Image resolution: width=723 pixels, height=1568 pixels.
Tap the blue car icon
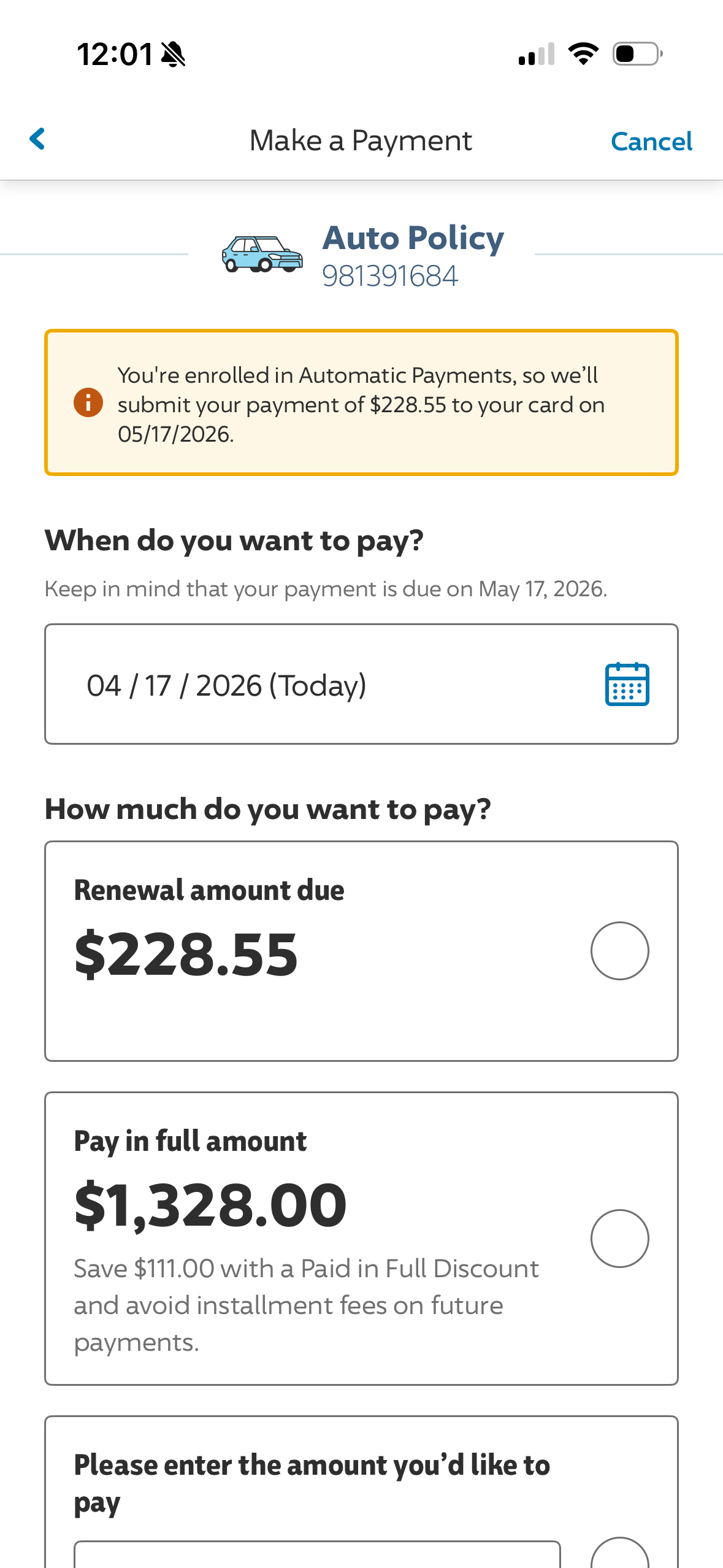coord(262,254)
